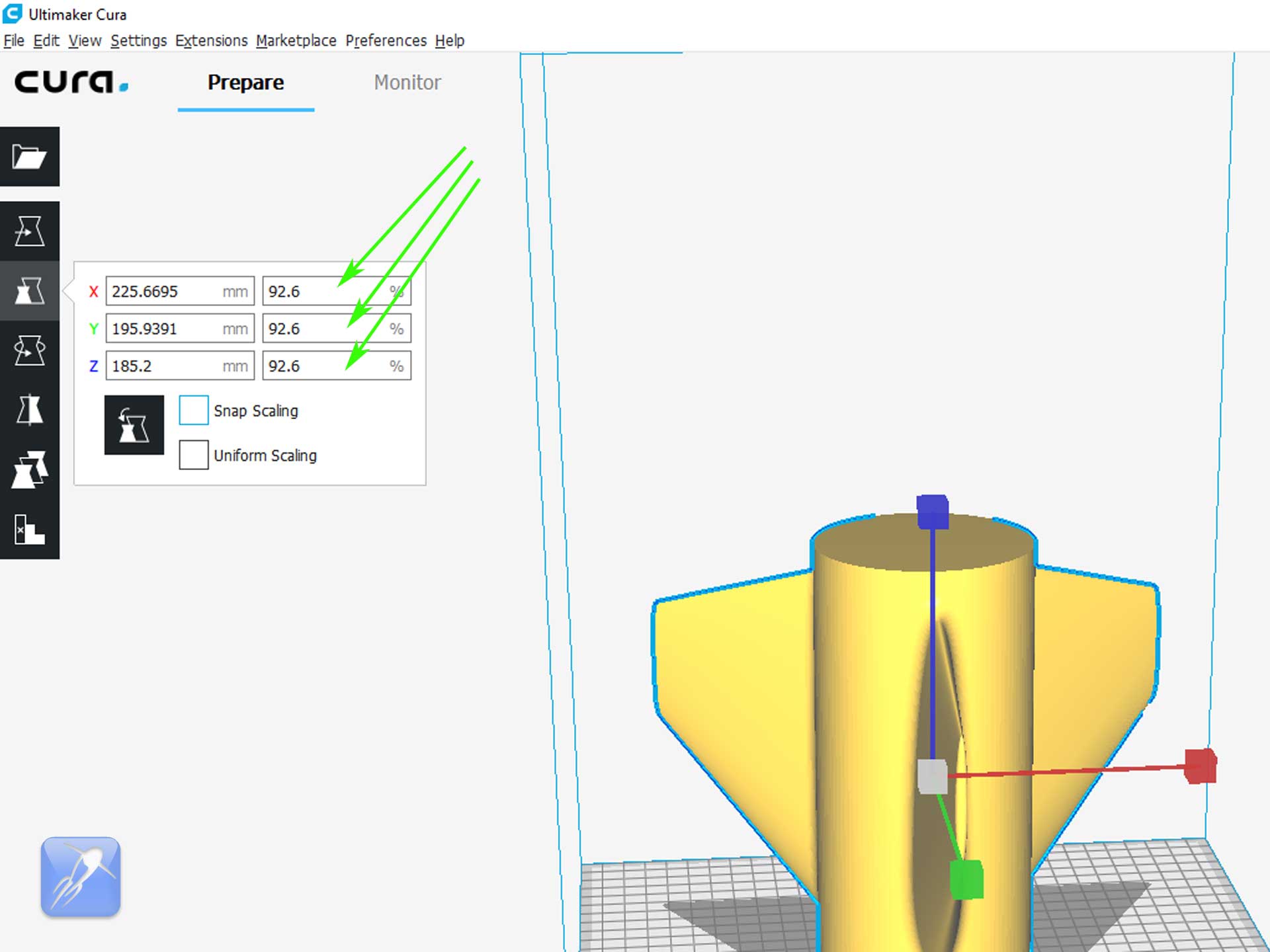Image resolution: width=1270 pixels, height=952 pixels.
Task: Select the Scale tool icon
Action: tap(29, 291)
